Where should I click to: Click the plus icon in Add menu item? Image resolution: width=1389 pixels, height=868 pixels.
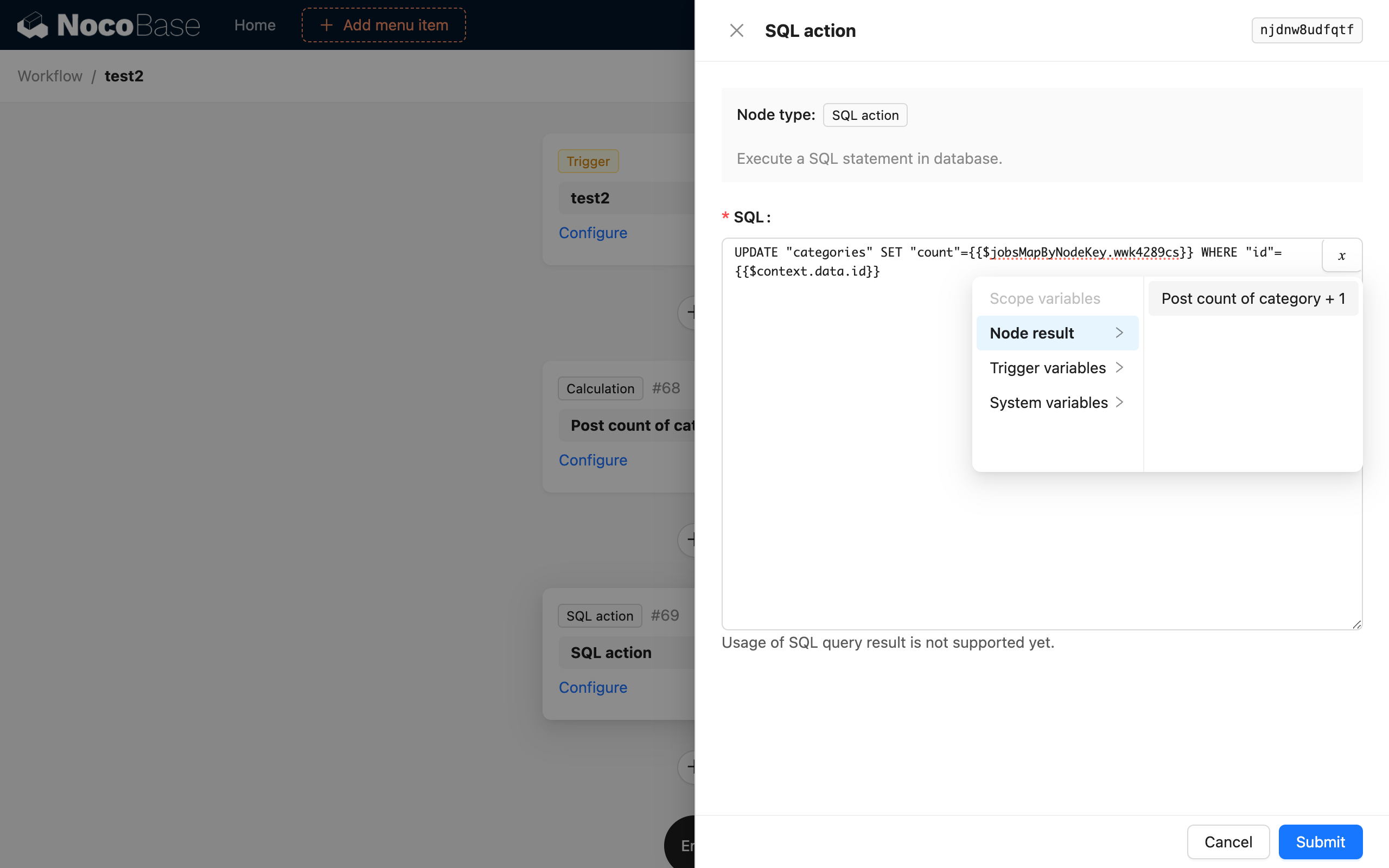(327, 25)
